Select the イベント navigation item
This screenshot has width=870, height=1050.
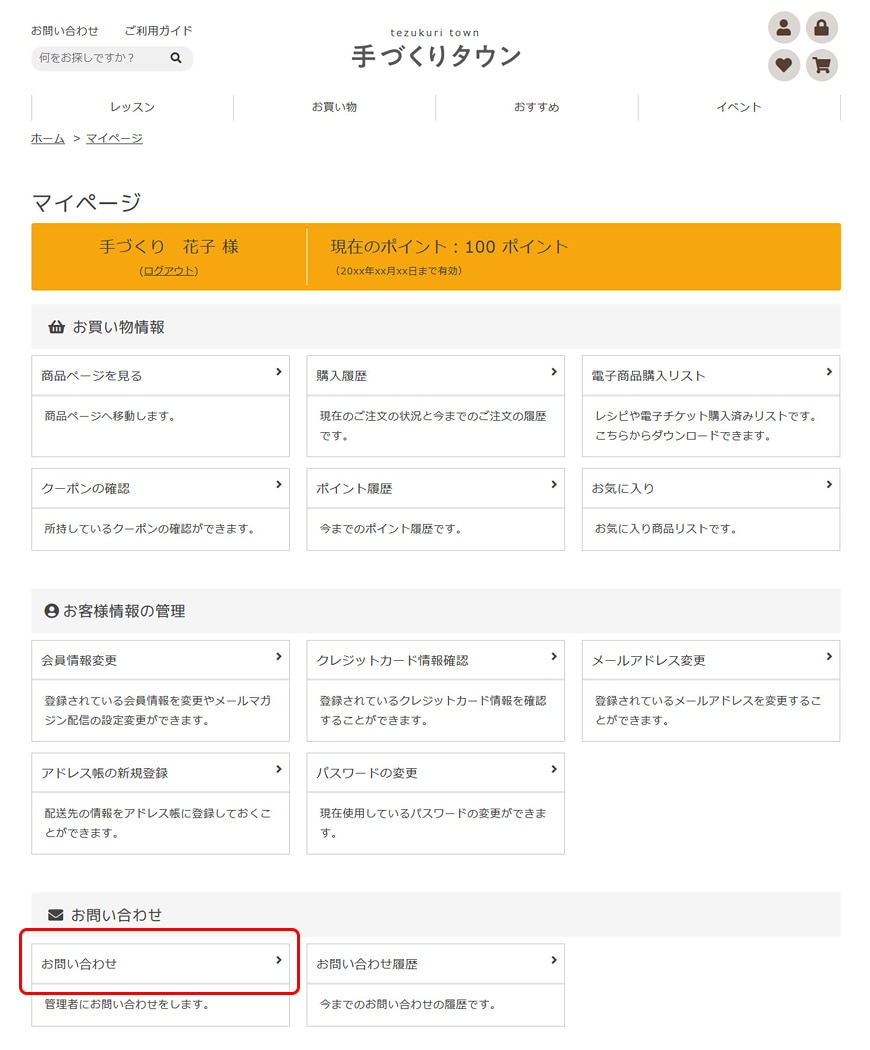pos(739,107)
